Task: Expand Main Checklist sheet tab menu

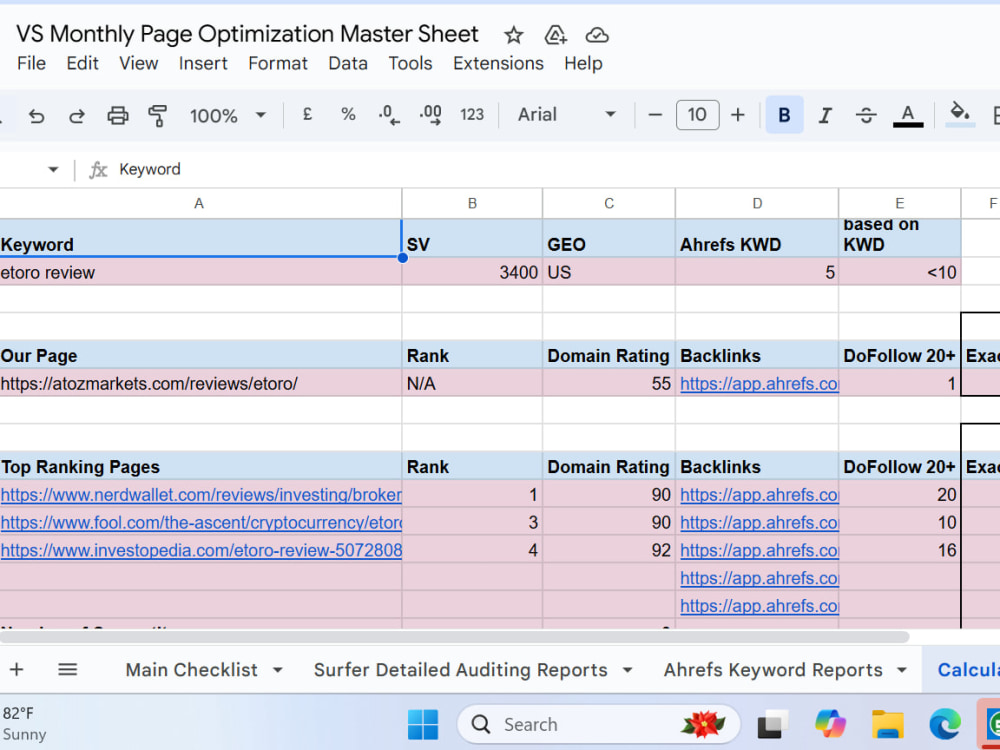Action: pyautogui.click(x=278, y=670)
